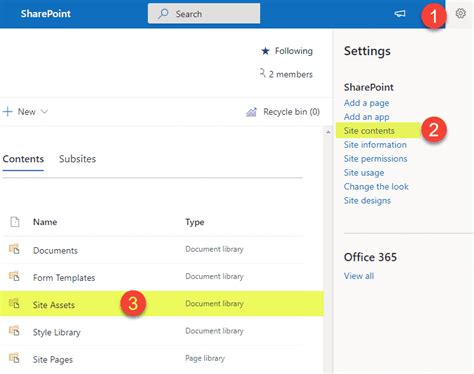Screen dimensions: 474x374
Task: Click the members person icon
Action: (x=263, y=73)
